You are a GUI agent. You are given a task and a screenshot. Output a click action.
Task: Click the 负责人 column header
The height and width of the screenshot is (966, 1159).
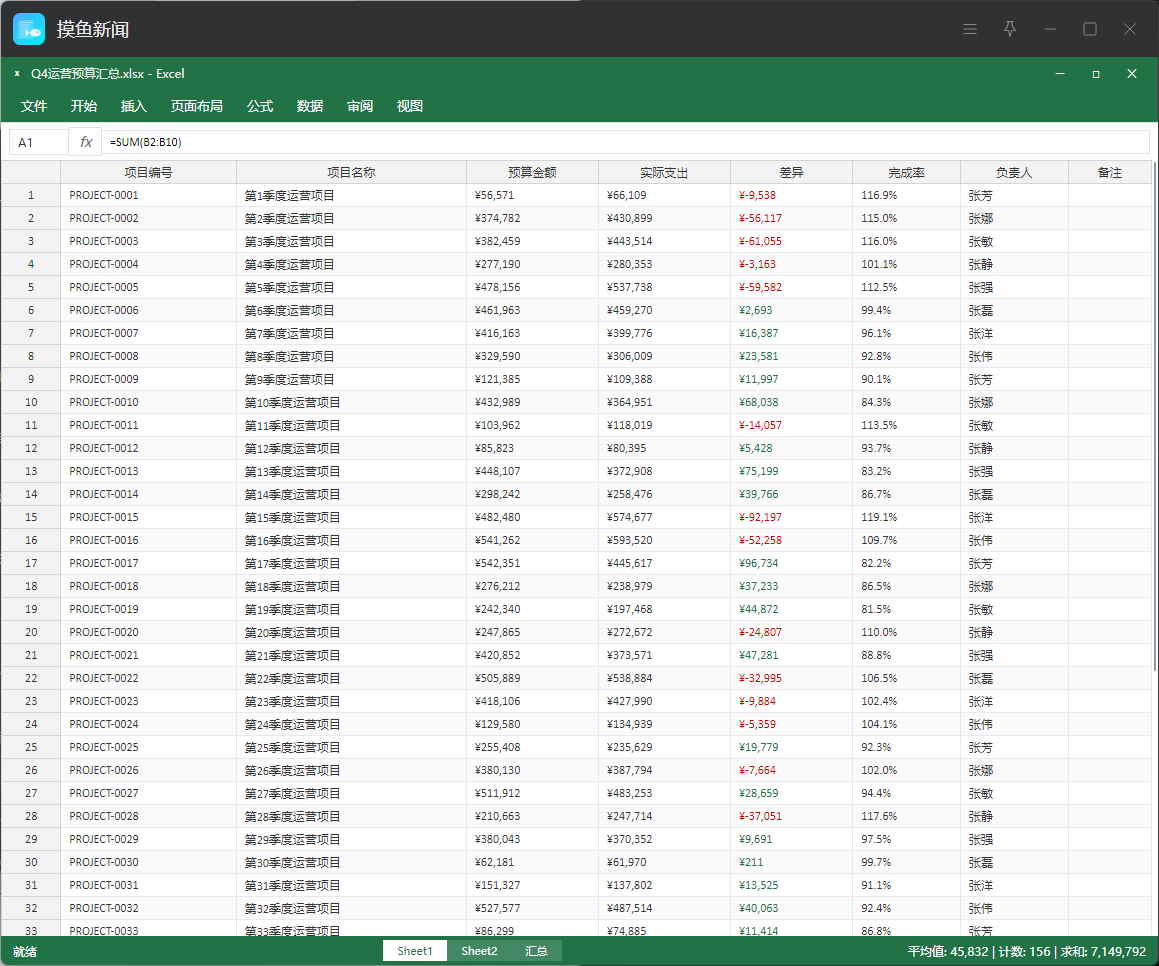(x=1015, y=172)
